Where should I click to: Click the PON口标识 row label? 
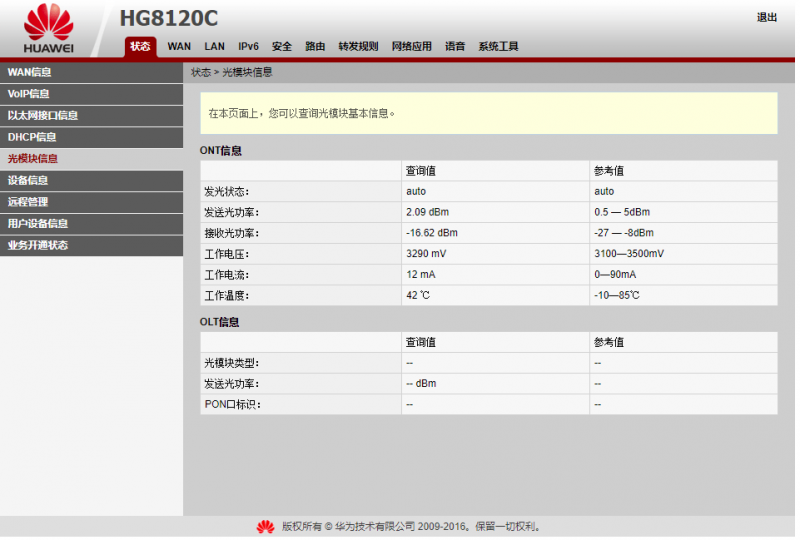(233, 404)
